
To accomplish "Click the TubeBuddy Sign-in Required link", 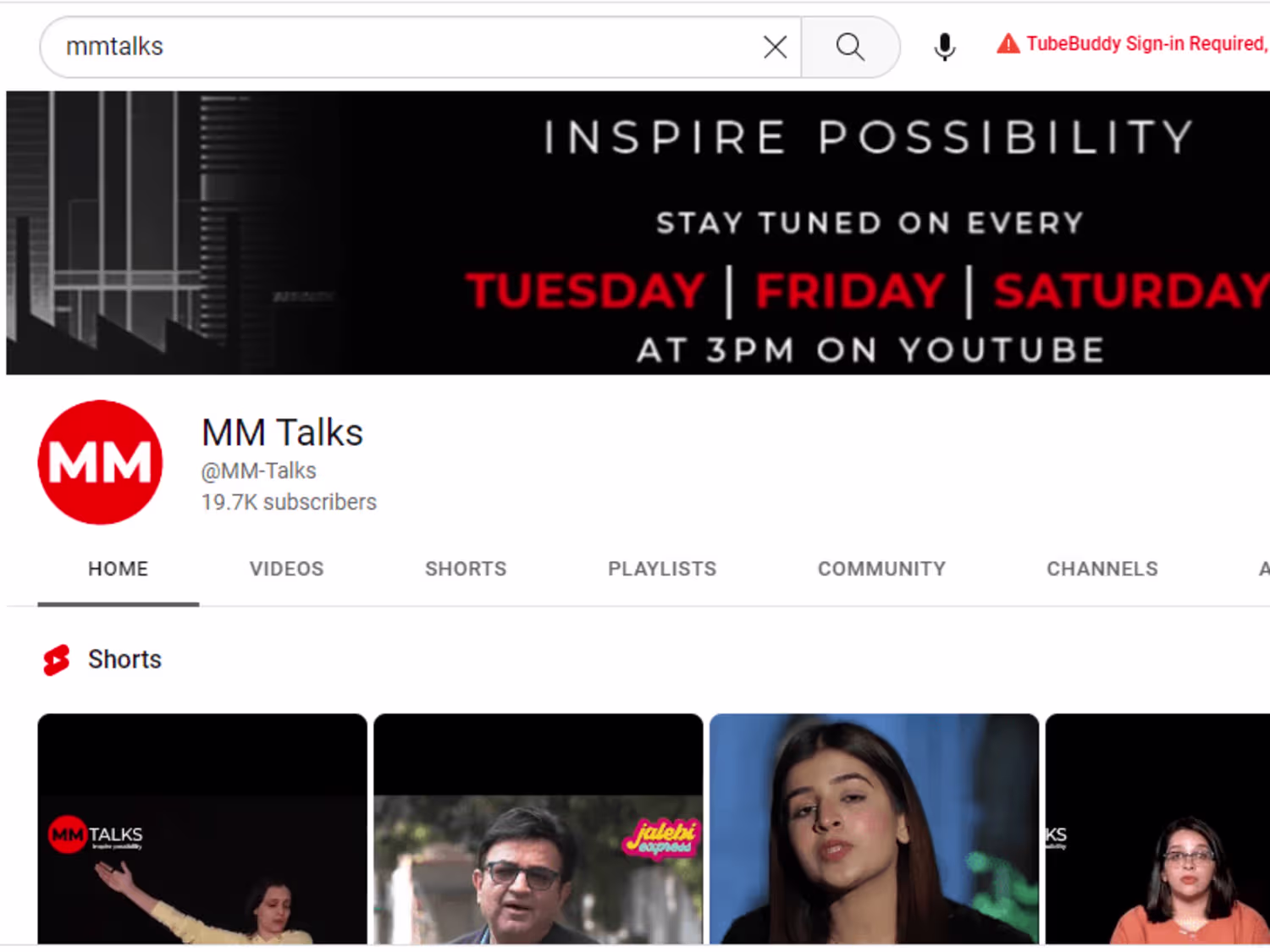I will coord(1147,43).
